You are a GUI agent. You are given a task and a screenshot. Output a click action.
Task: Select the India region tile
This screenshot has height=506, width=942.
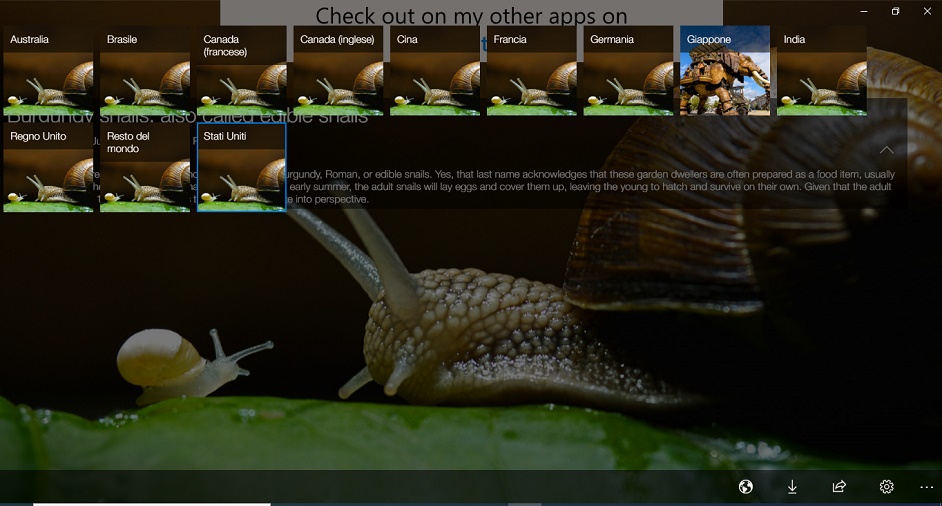coord(822,70)
